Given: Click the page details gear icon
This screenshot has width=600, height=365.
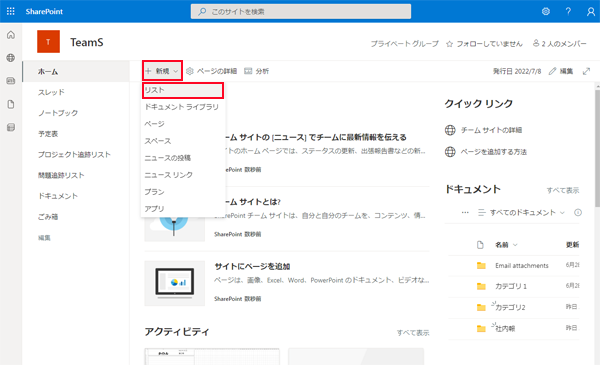Looking at the screenshot, I should coord(189,71).
